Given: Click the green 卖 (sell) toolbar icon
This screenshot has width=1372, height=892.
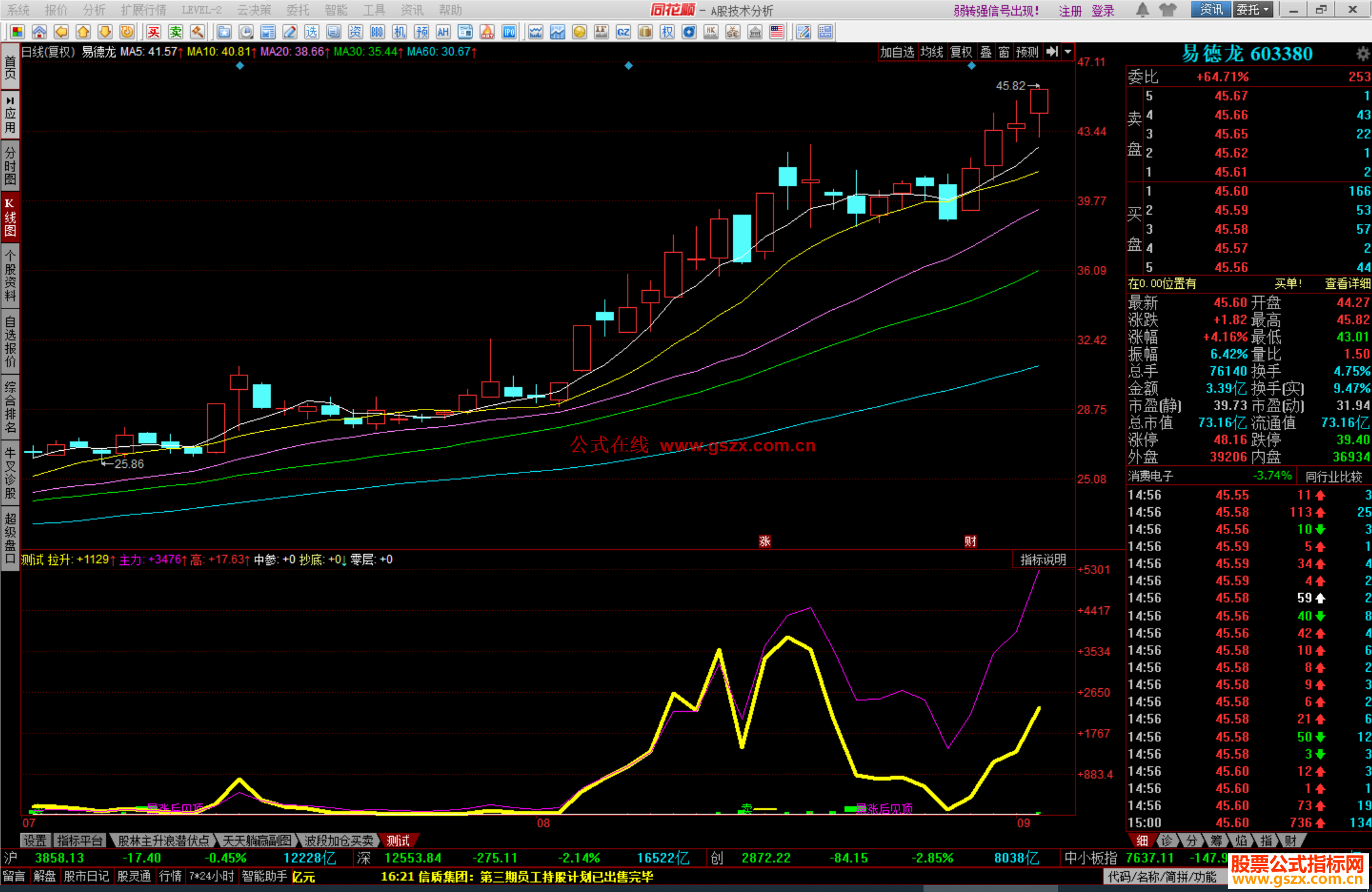Looking at the screenshot, I should [176, 32].
